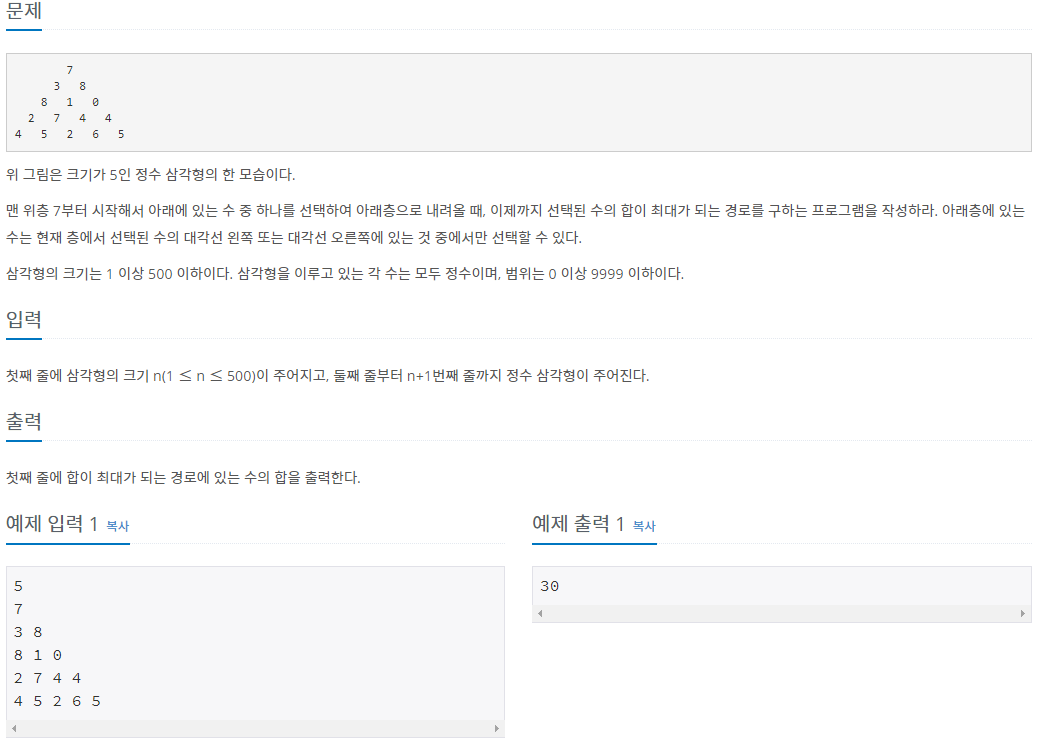1040x747 pixels.
Task: Click the 출력 section heading
Action: 24,421
